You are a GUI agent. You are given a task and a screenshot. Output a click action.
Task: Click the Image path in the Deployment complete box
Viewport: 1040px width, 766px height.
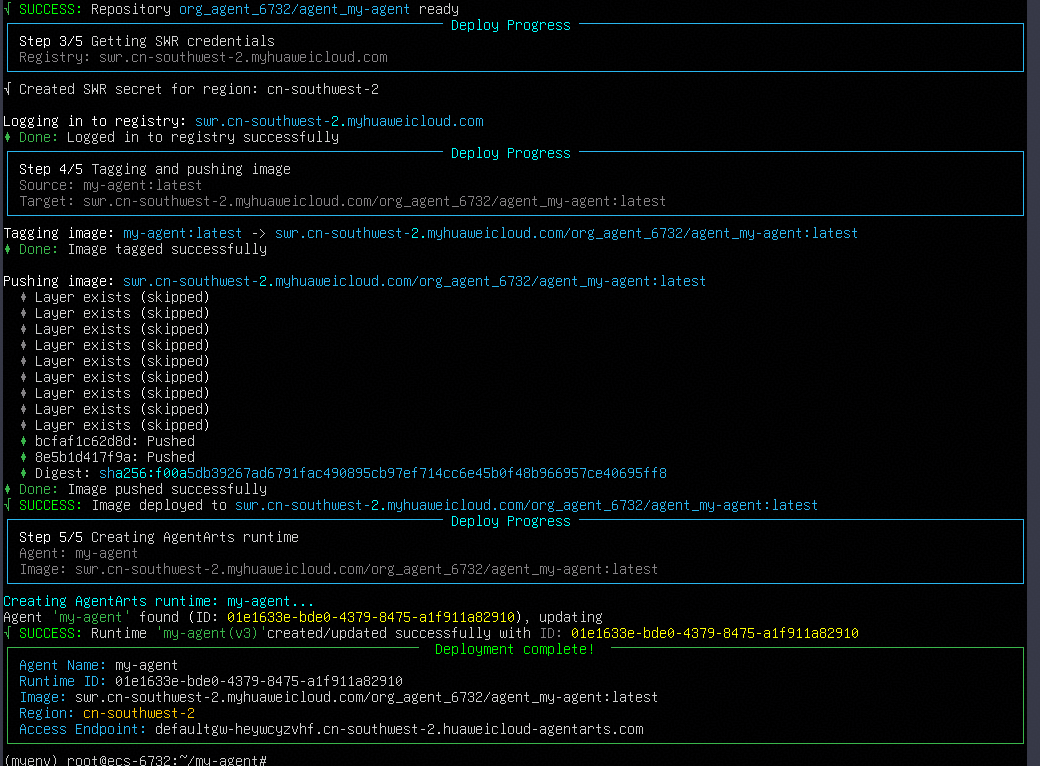tap(366, 698)
